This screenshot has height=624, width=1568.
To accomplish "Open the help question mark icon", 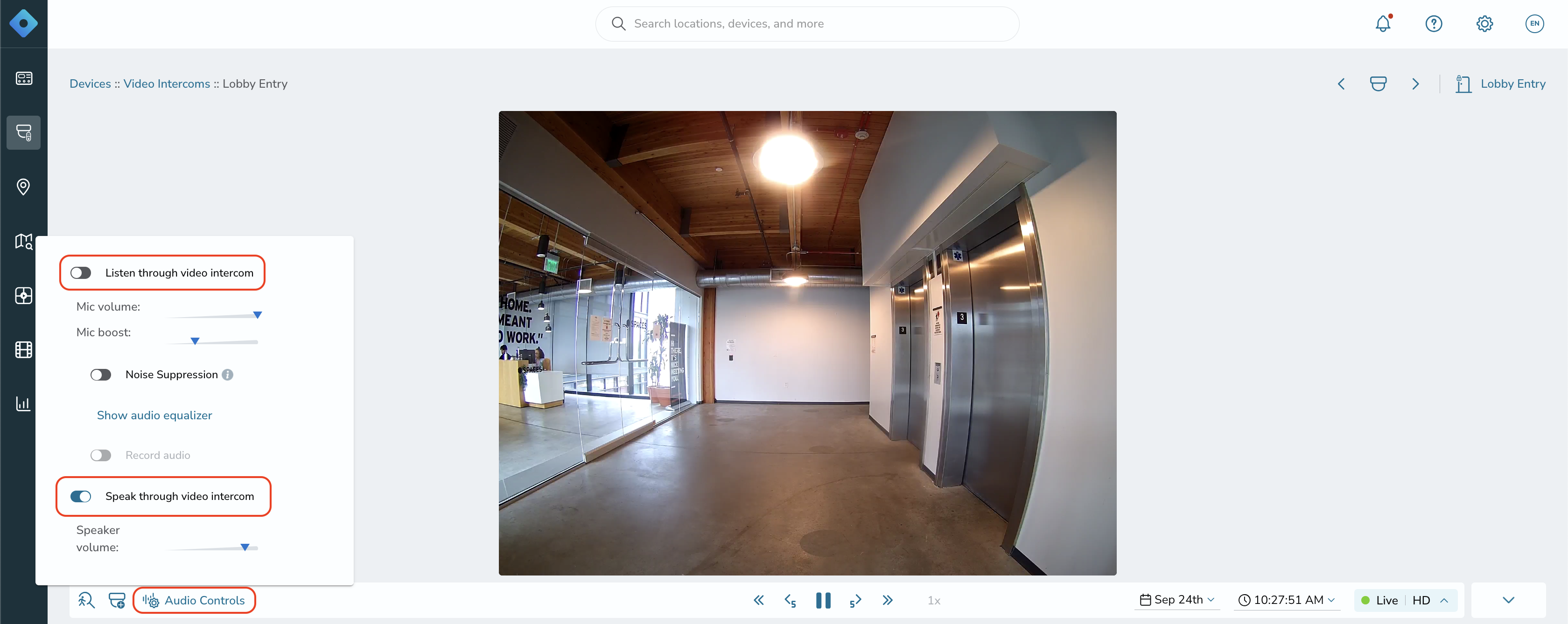I will 1434,24.
